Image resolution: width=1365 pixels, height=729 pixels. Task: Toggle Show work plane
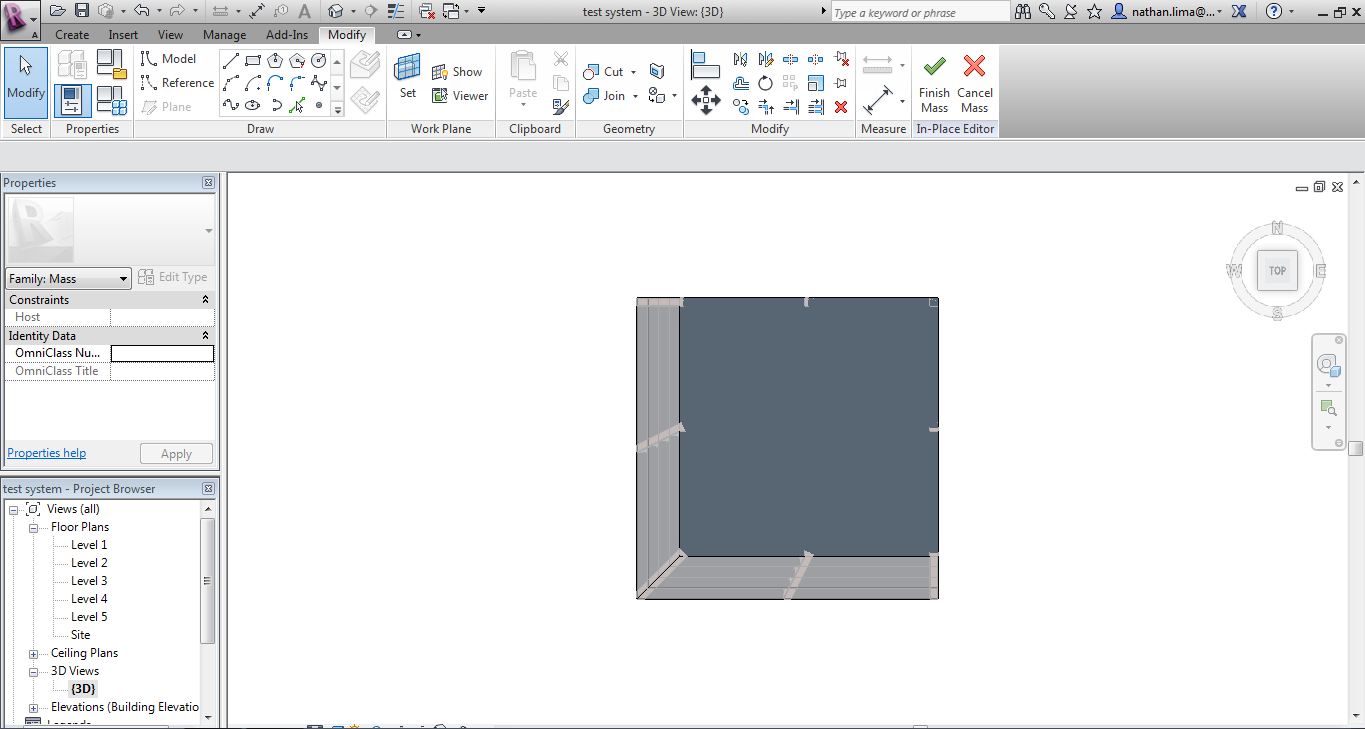click(456, 72)
